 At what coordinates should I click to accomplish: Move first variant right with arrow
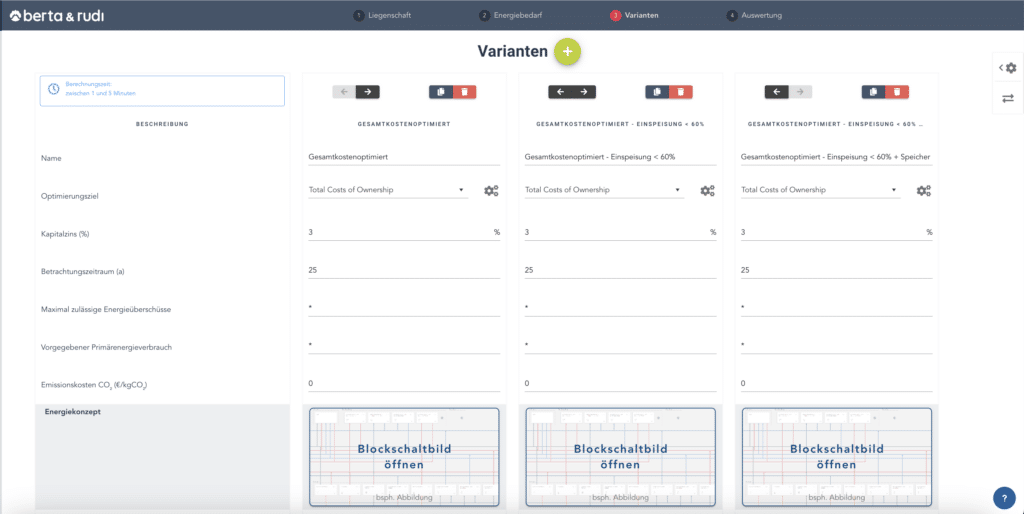368,91
